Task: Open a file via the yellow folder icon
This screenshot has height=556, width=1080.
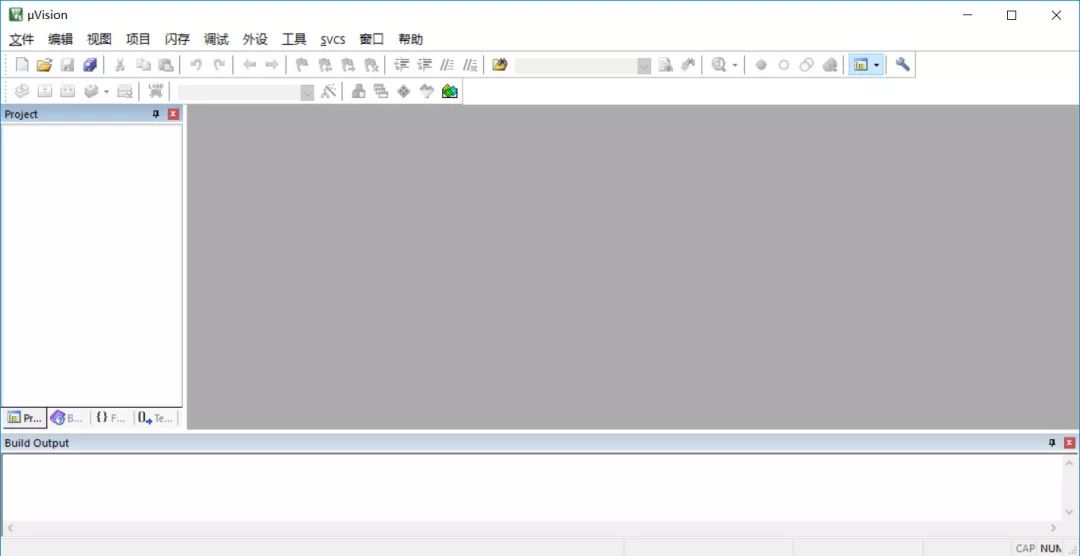Action: (44, 65)
